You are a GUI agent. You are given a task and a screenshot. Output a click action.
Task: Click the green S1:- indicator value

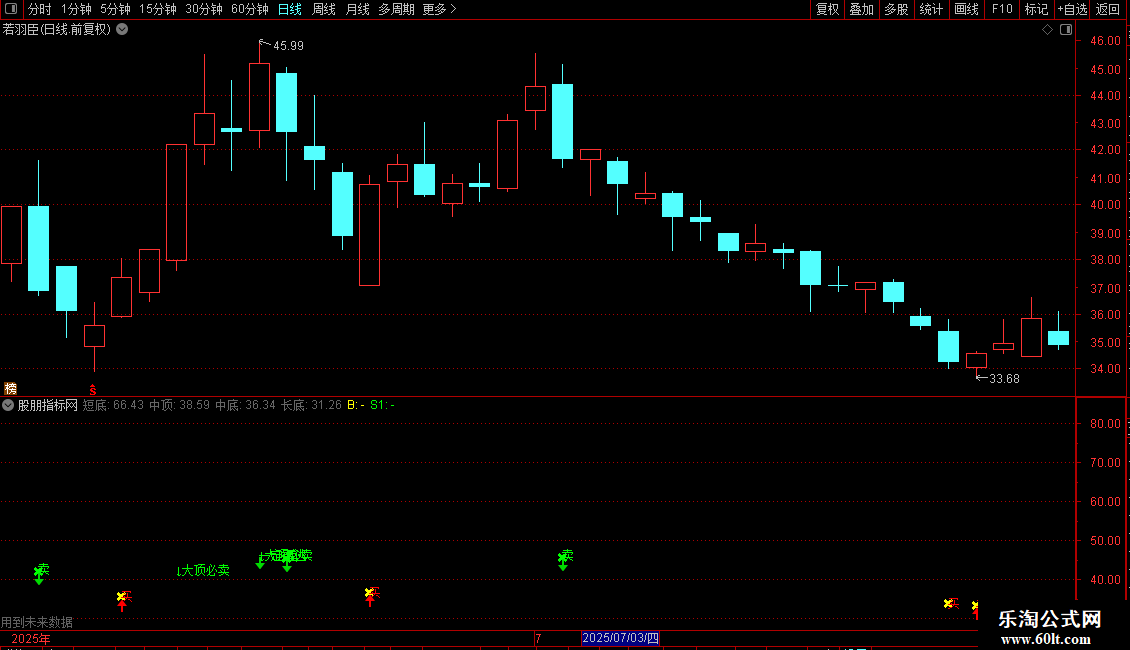click(382, 405)
